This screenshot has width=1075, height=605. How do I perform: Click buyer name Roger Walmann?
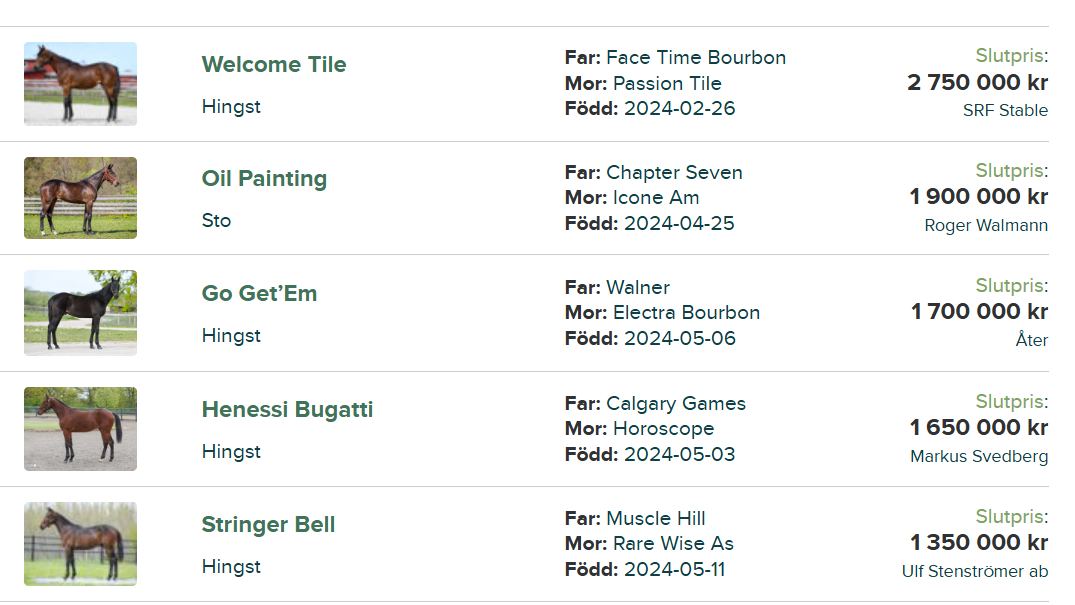click(986, 226)
